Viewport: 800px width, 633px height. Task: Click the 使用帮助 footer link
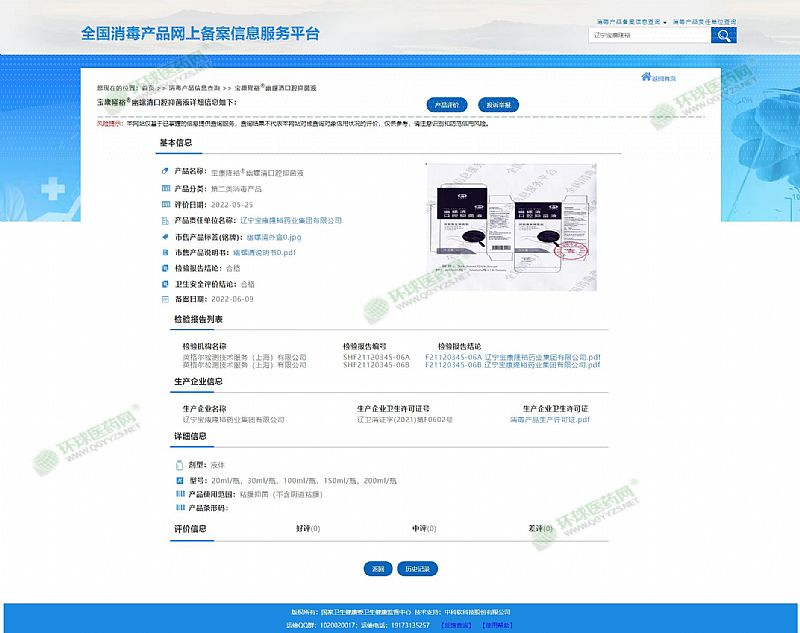(x=497, y=625)
